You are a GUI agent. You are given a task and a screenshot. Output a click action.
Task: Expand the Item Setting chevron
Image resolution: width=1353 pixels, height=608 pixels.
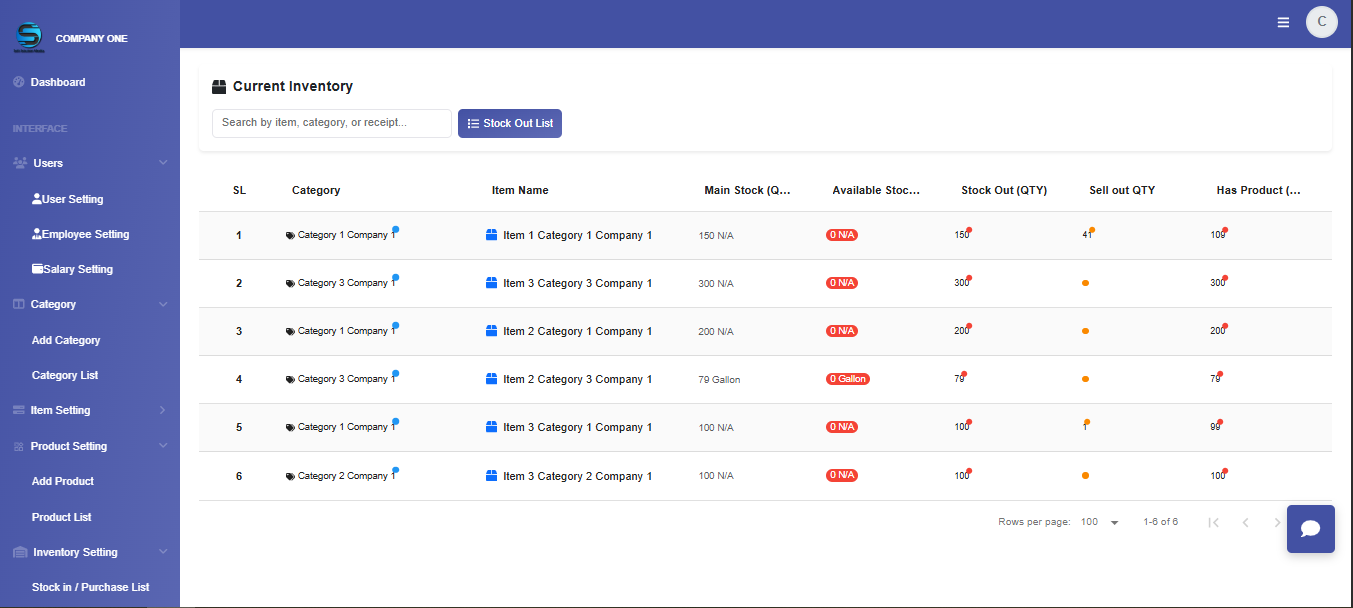[163, 410]
